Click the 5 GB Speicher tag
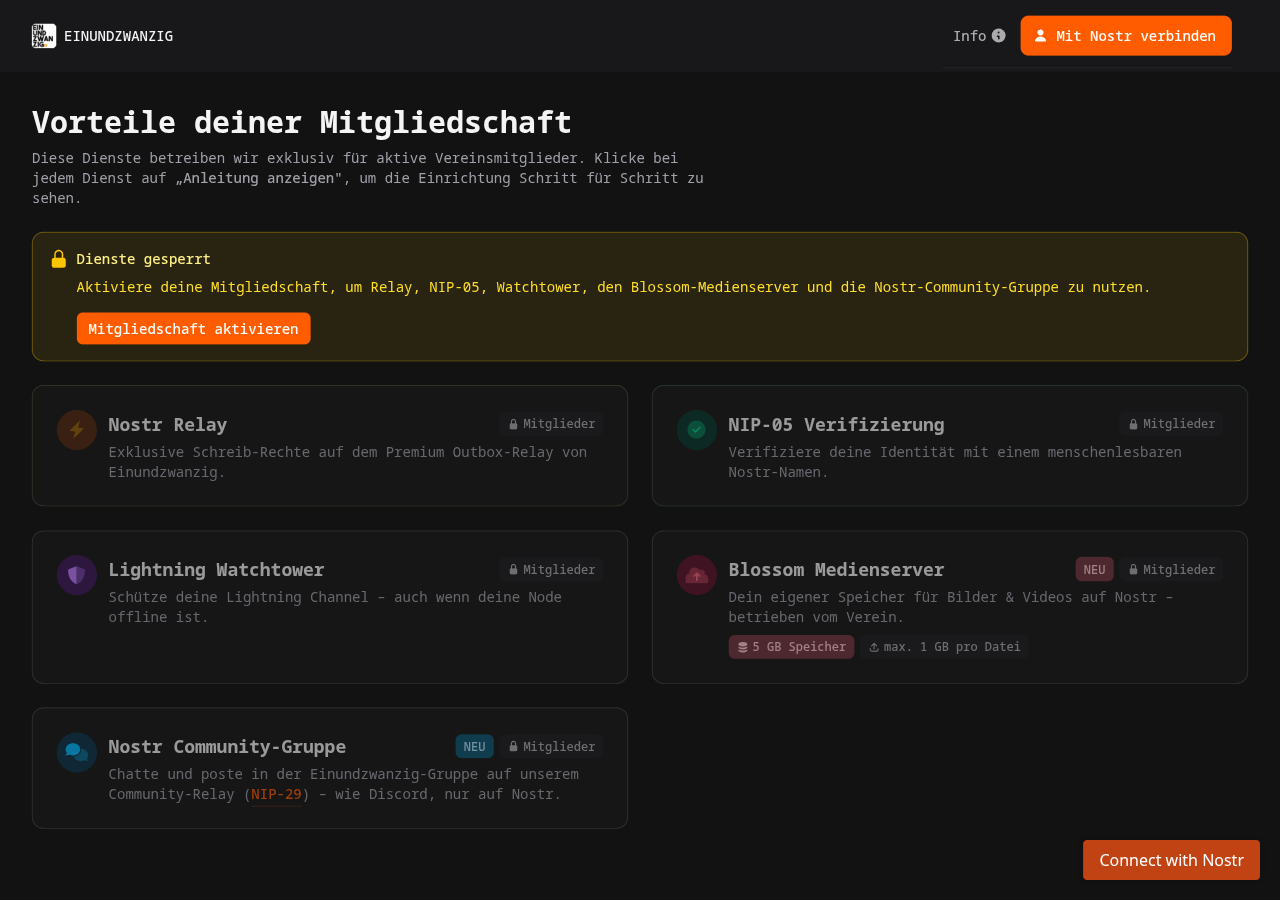This screenshot has height=900, width=1280. pyautogui.click(x=792, y=647)
